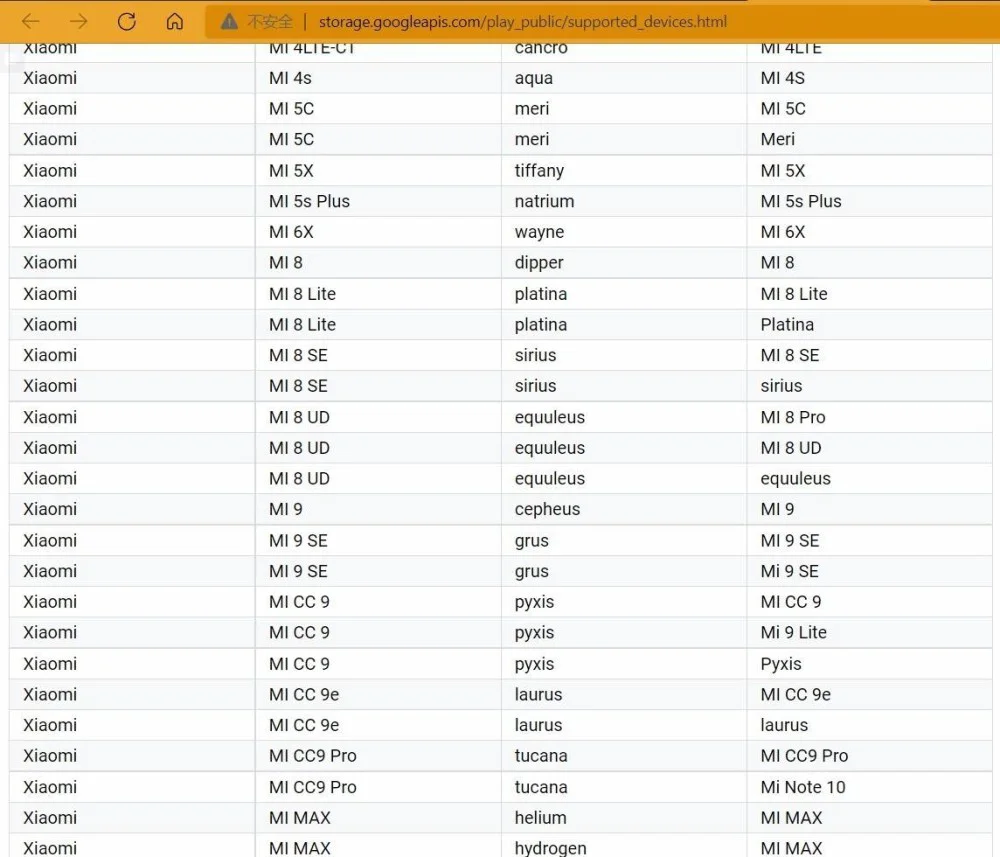The image size is (1000, 857).
Task: Select the 'MI 8 Lite' cell in last column
Action: pos(869,293)
